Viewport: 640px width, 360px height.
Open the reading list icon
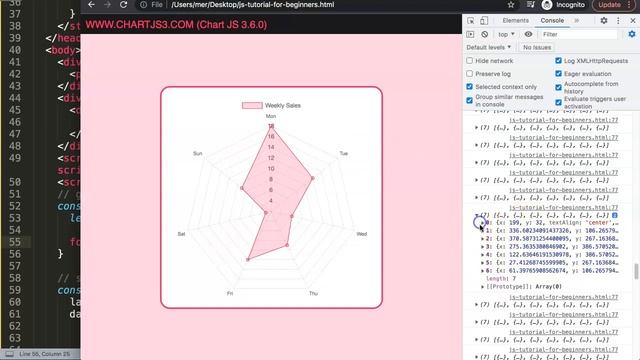pos(530,4)
